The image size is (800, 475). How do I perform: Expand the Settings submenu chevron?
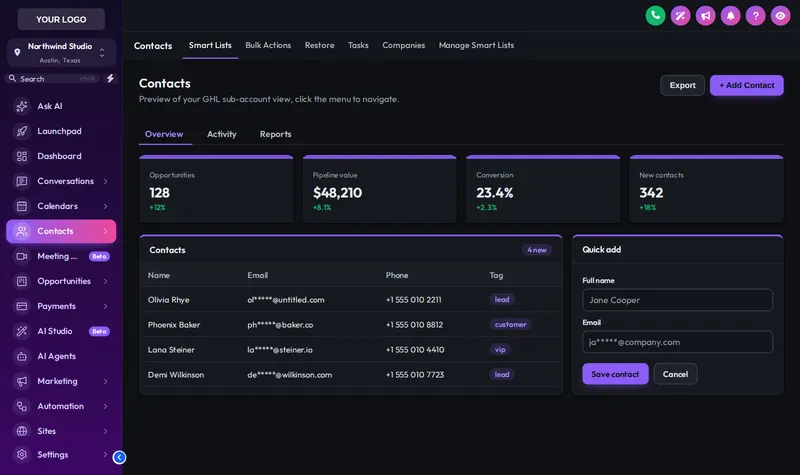106,454
